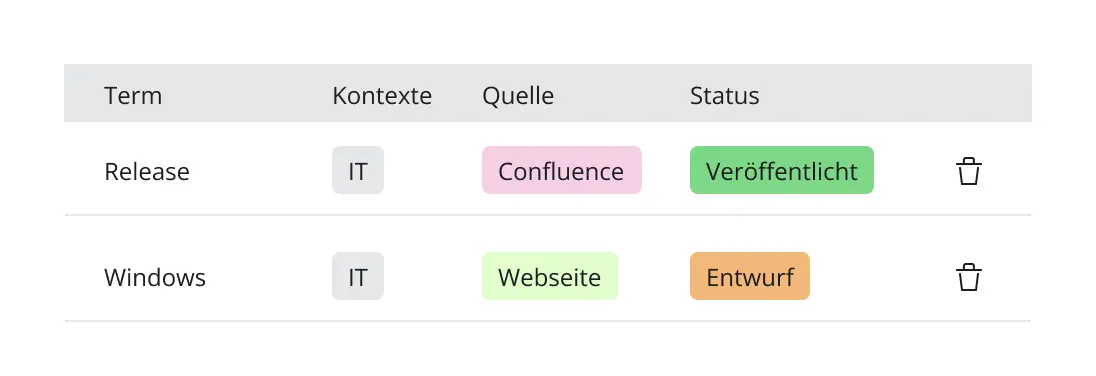Delete the Release term with trash icon
This screenshot has height=376, width=1096.
(968, 171)
